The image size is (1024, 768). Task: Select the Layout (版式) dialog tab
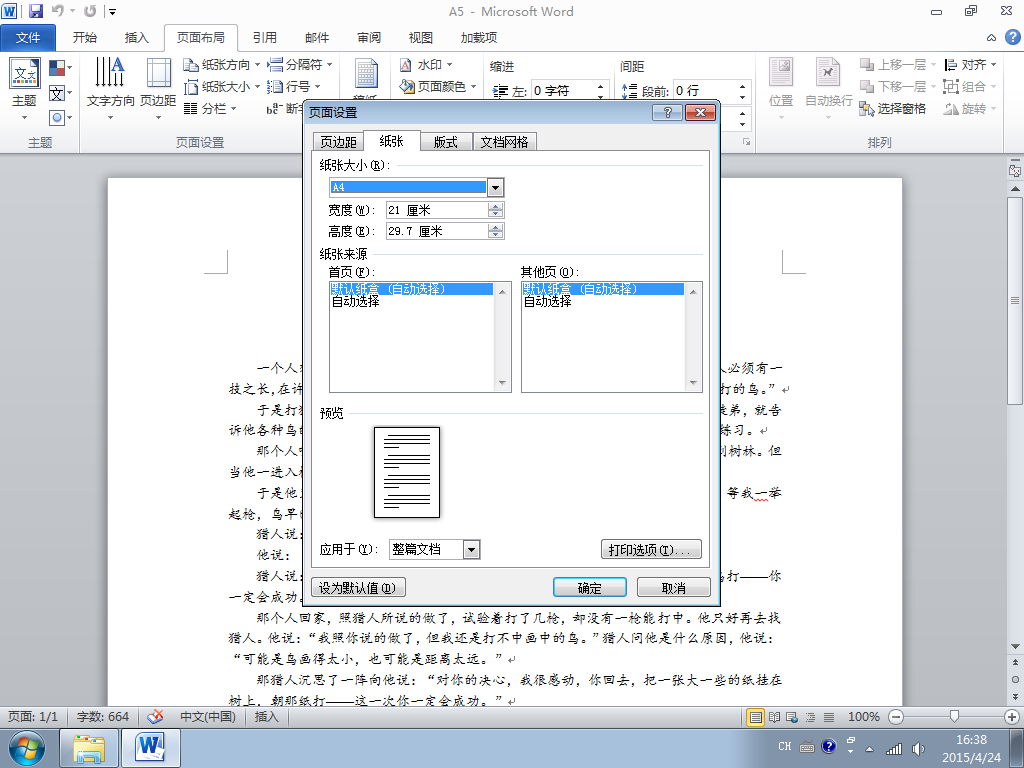click(445, 142)
